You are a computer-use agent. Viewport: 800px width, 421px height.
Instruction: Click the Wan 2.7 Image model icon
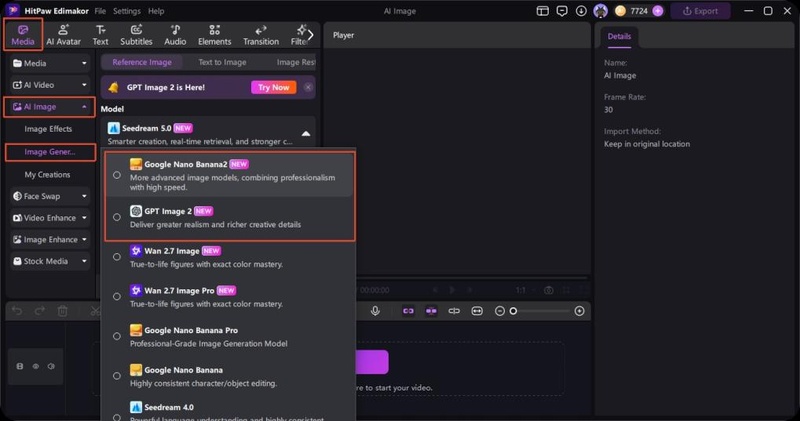click(136, 251)
